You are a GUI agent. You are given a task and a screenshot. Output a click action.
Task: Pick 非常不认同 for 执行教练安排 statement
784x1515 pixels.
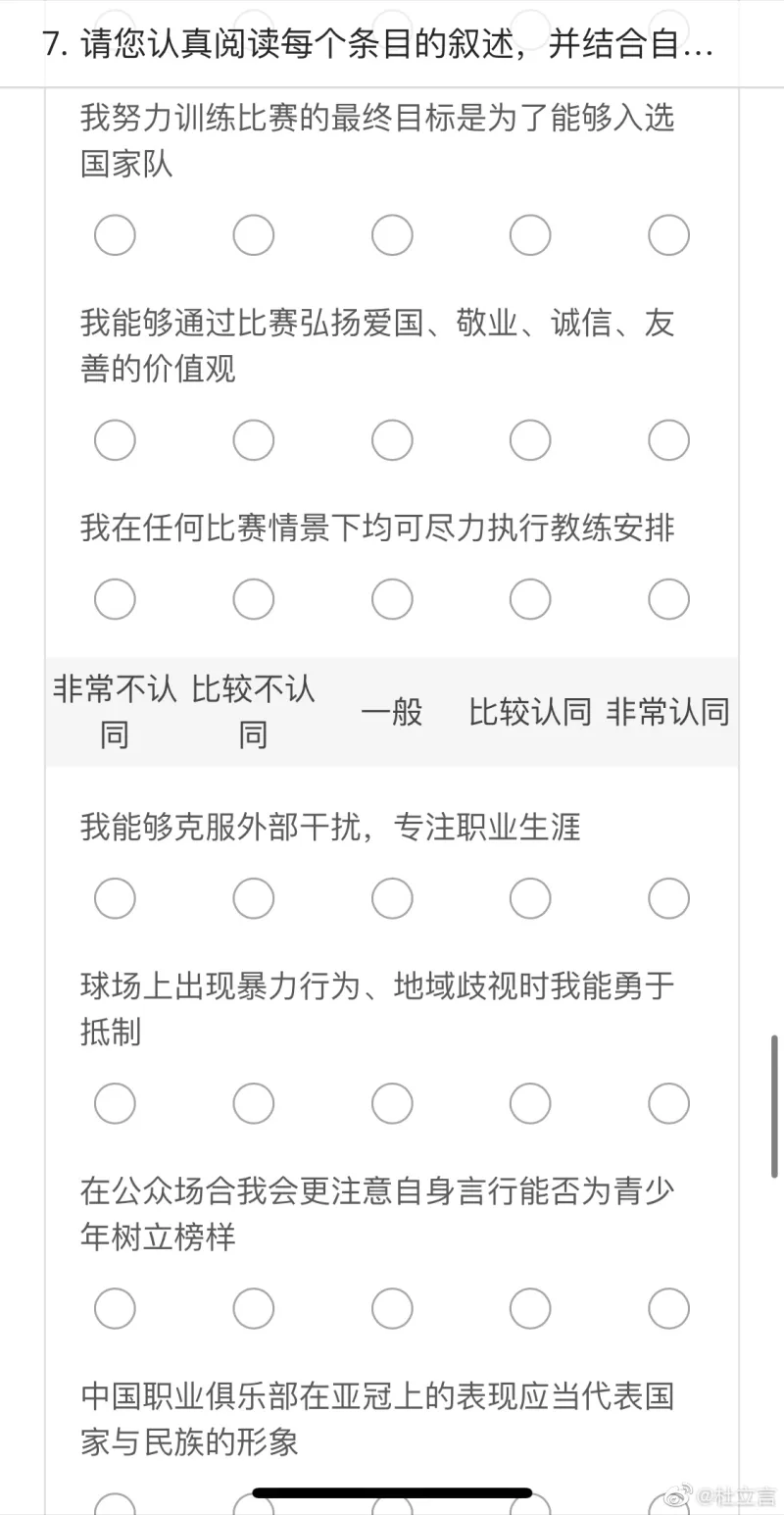point(115,599)
